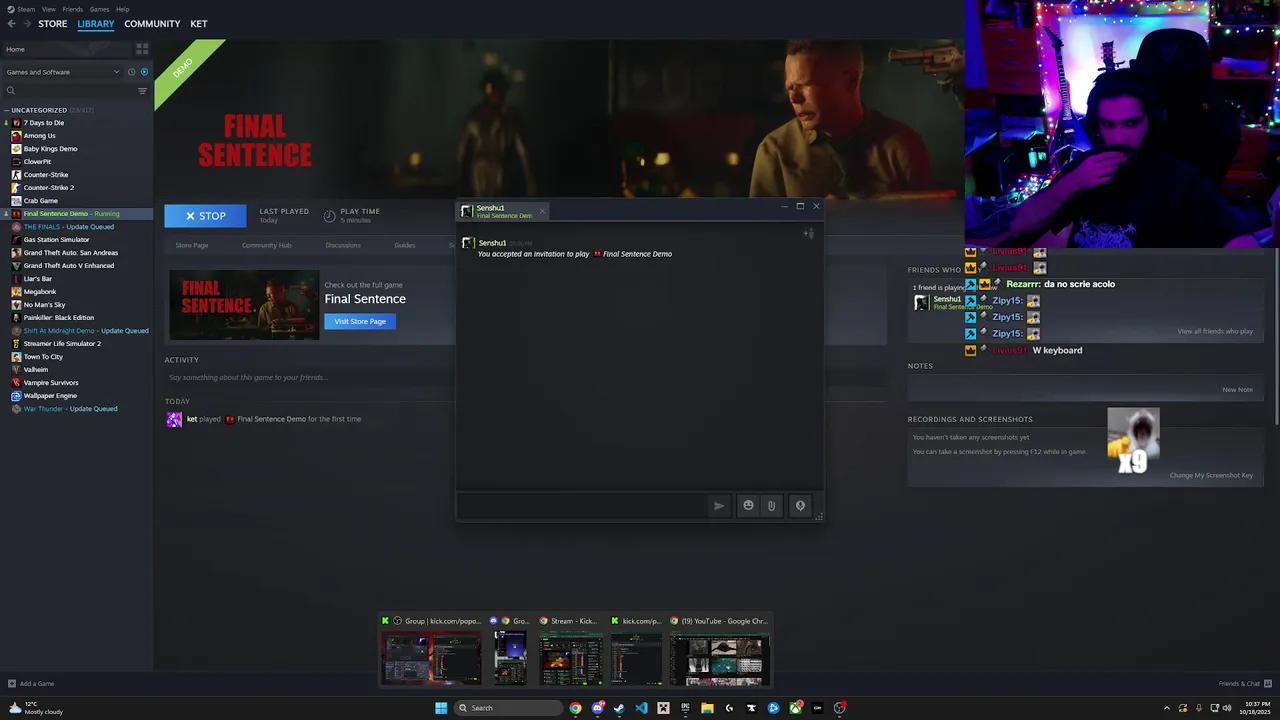Stop the running Final Sentence Demo
Image resolution: width=1280 pixels, height=720 pixels.
205,216
